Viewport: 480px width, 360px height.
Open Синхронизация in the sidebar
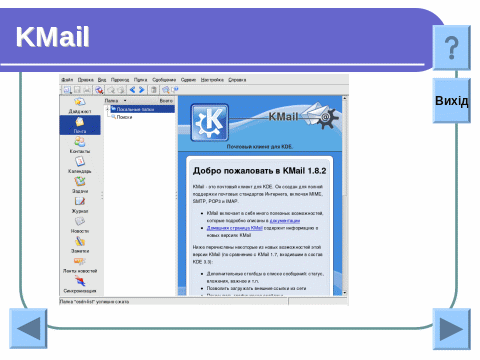[80, 285]
